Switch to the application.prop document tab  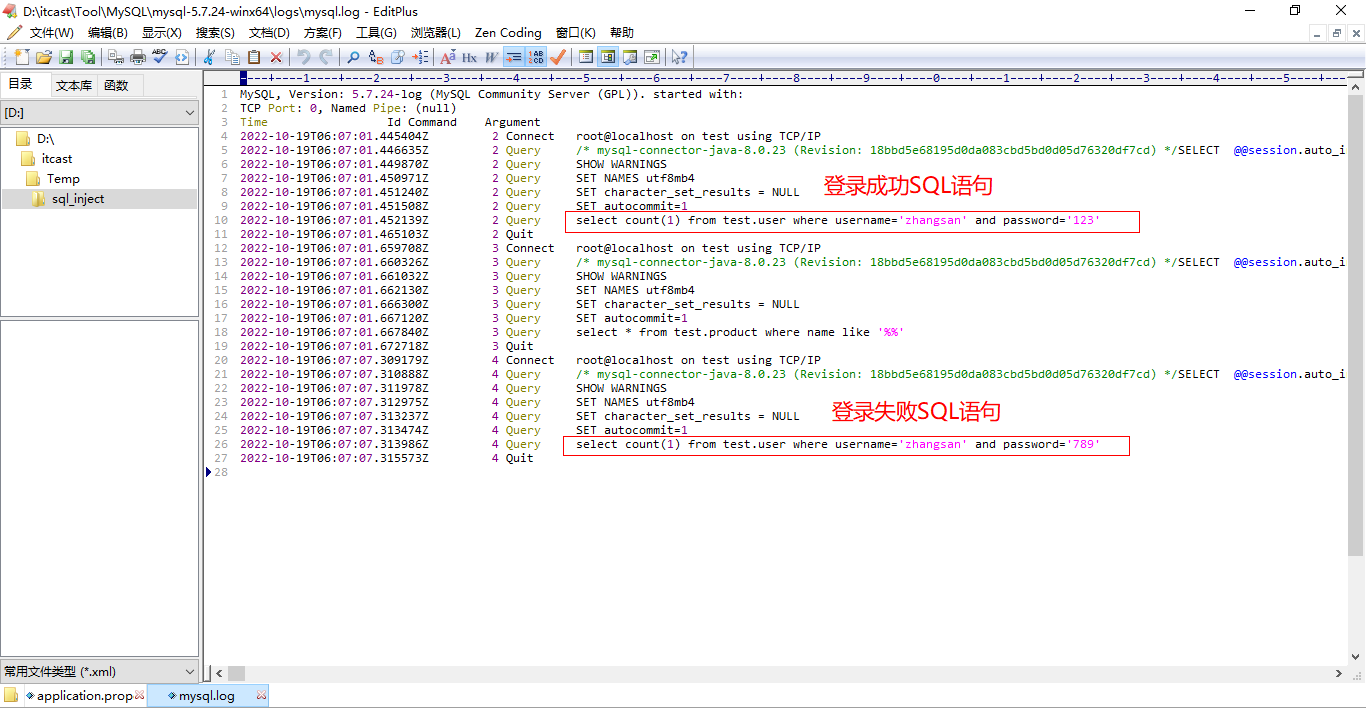click(84, 696)
